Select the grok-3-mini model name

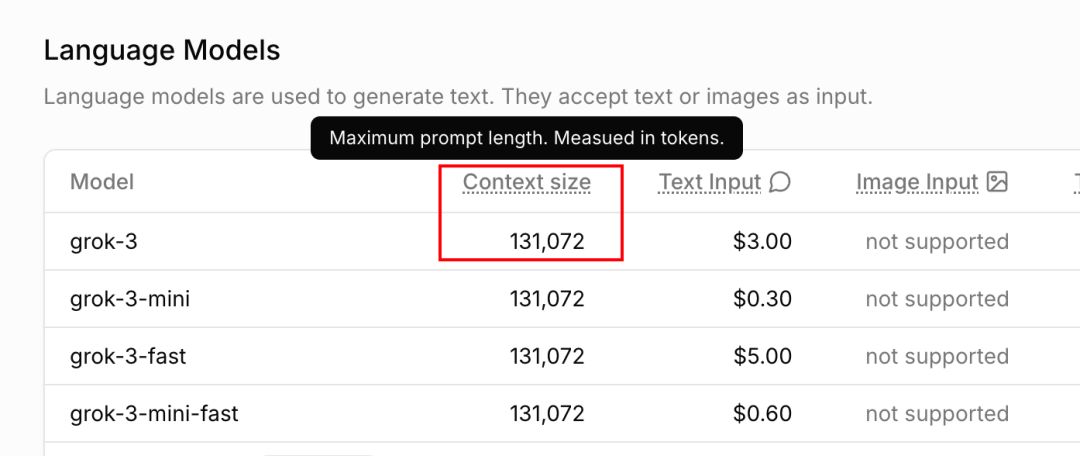(x=130, y=299)
